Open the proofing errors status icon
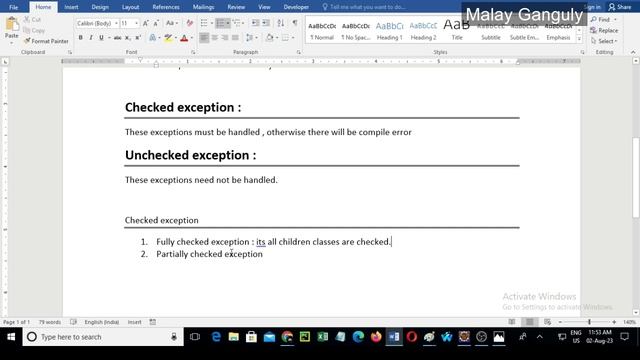The height and width of the screenshot is (360, 640). [x=73, y=322]
